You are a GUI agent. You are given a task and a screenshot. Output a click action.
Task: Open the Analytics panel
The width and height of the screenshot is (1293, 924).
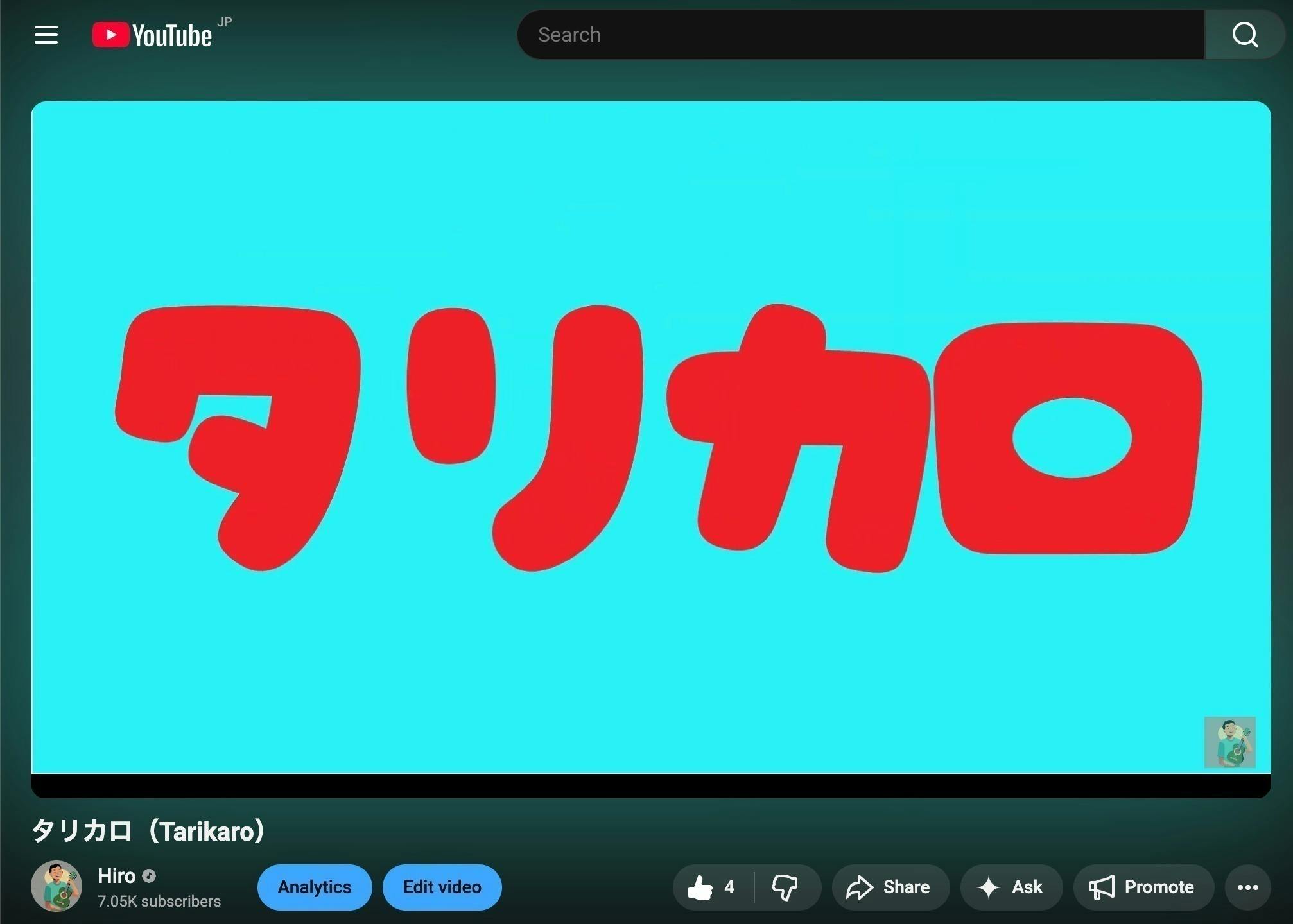314,887
